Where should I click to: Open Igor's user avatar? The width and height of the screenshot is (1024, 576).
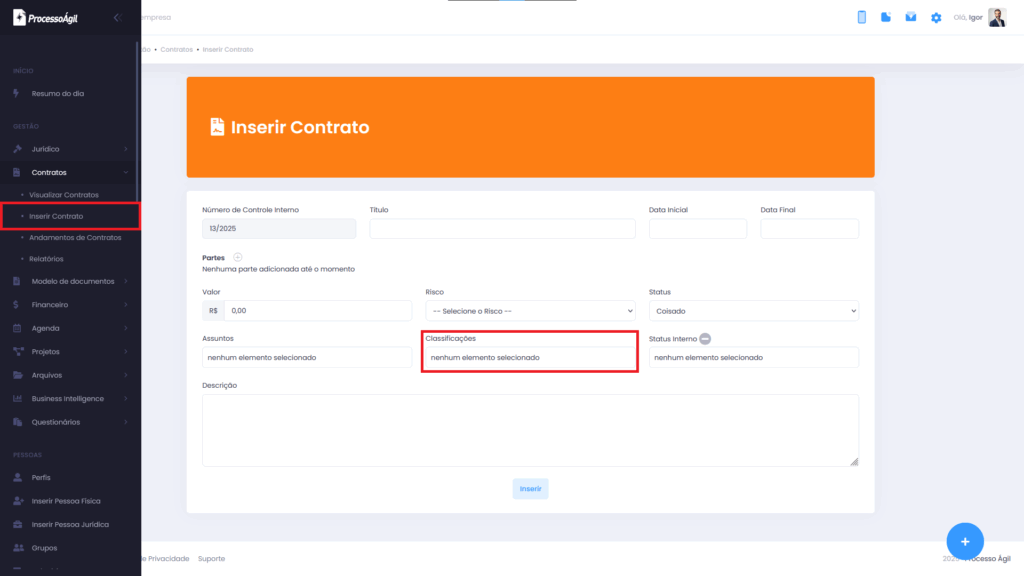997,18
